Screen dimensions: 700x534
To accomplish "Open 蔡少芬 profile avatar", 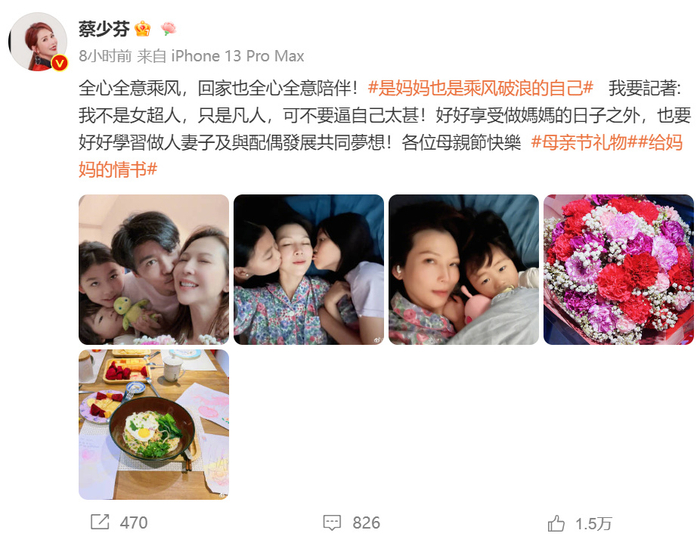I will [x=38, y=42].
